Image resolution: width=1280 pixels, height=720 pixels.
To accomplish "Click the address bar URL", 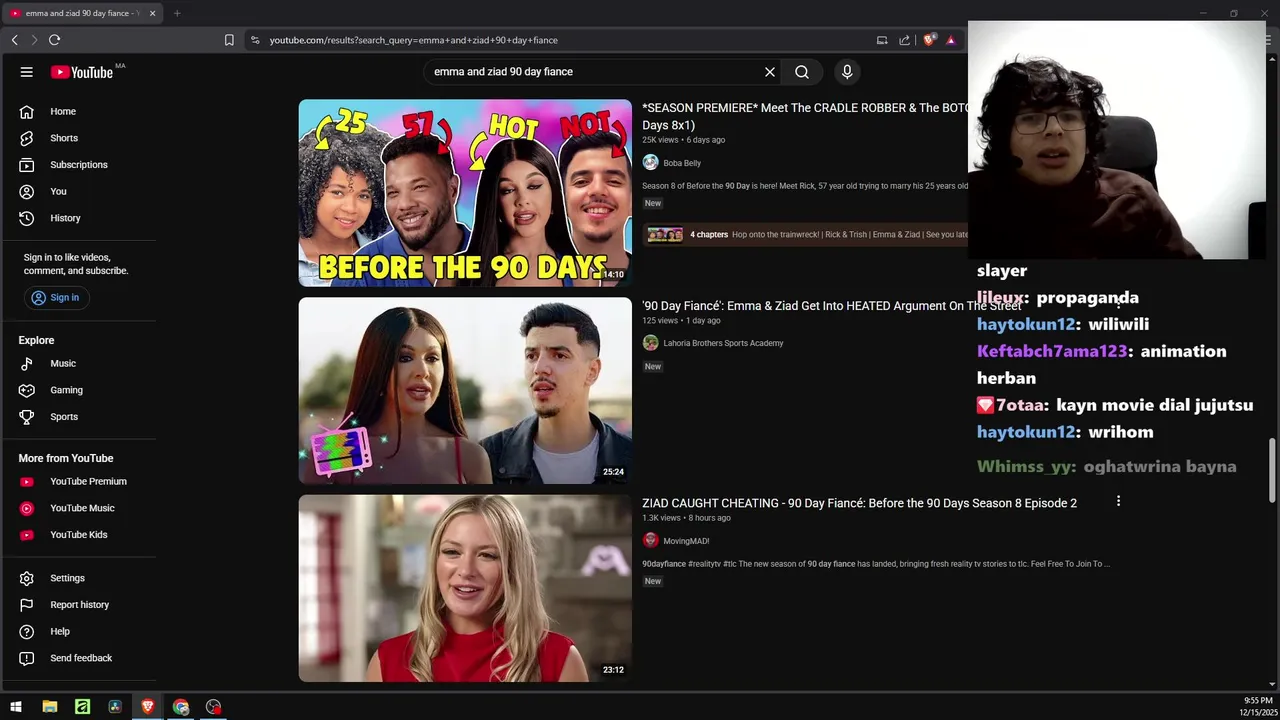I will (x=414, y=40).
